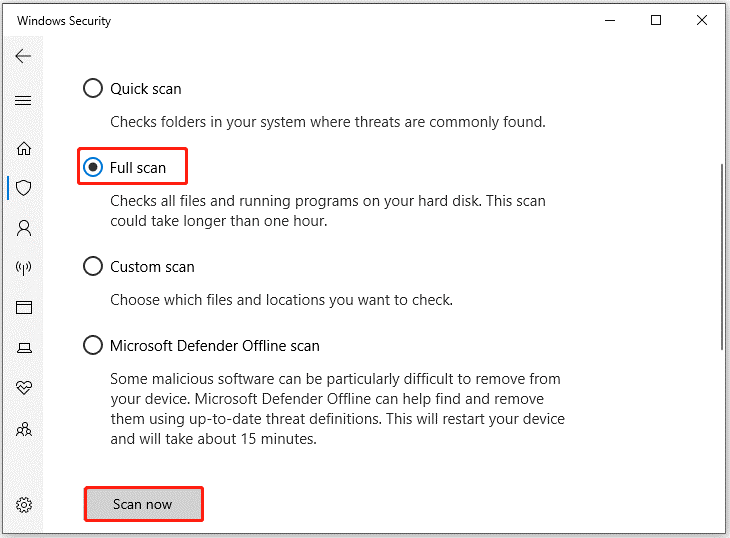This screenshot has width=730, height=538.
Task: Open Firewall & network protection icon
Action: point(24,268)
